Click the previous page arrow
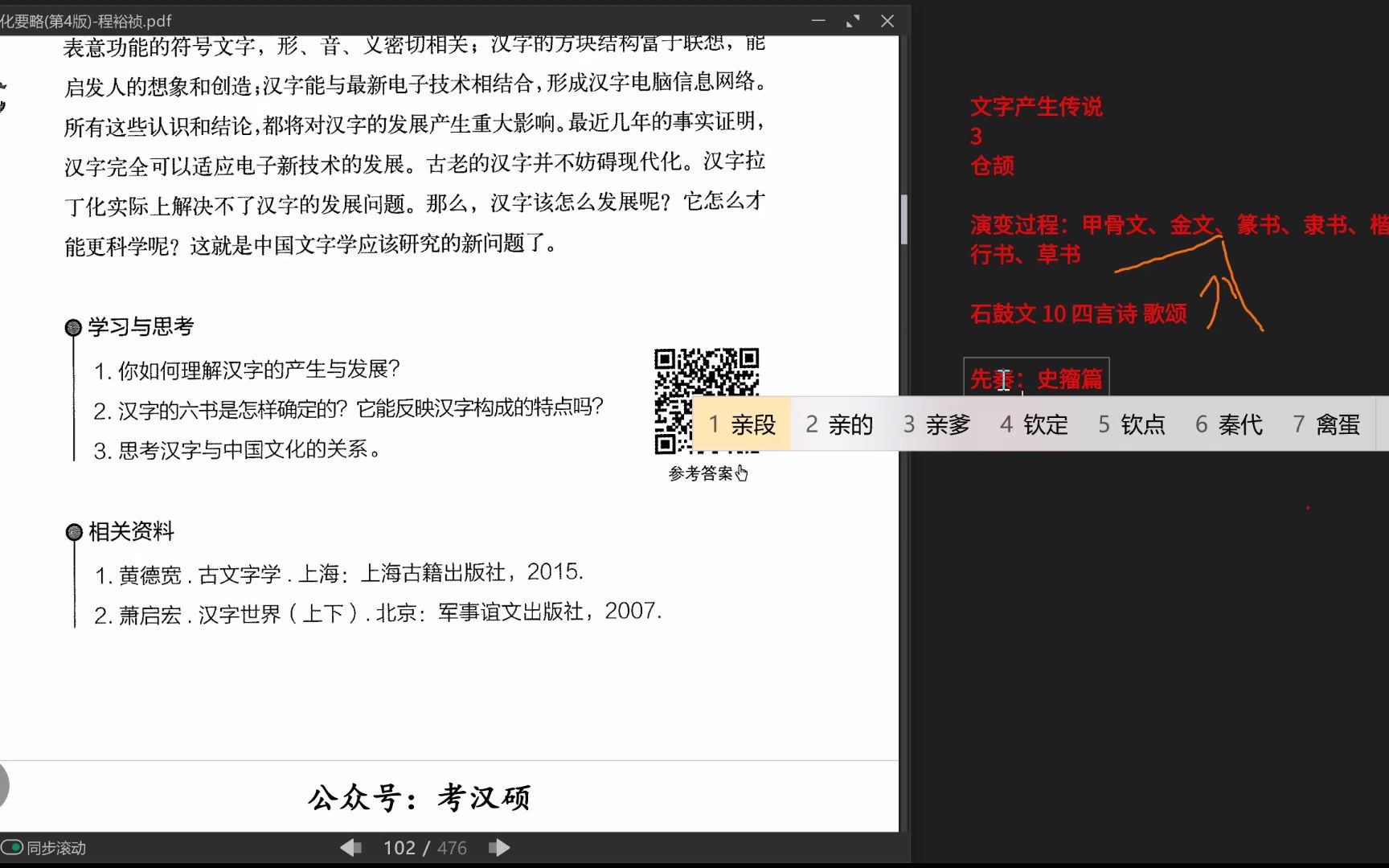This screenshot has height=868, width=1389. point(350,847)
